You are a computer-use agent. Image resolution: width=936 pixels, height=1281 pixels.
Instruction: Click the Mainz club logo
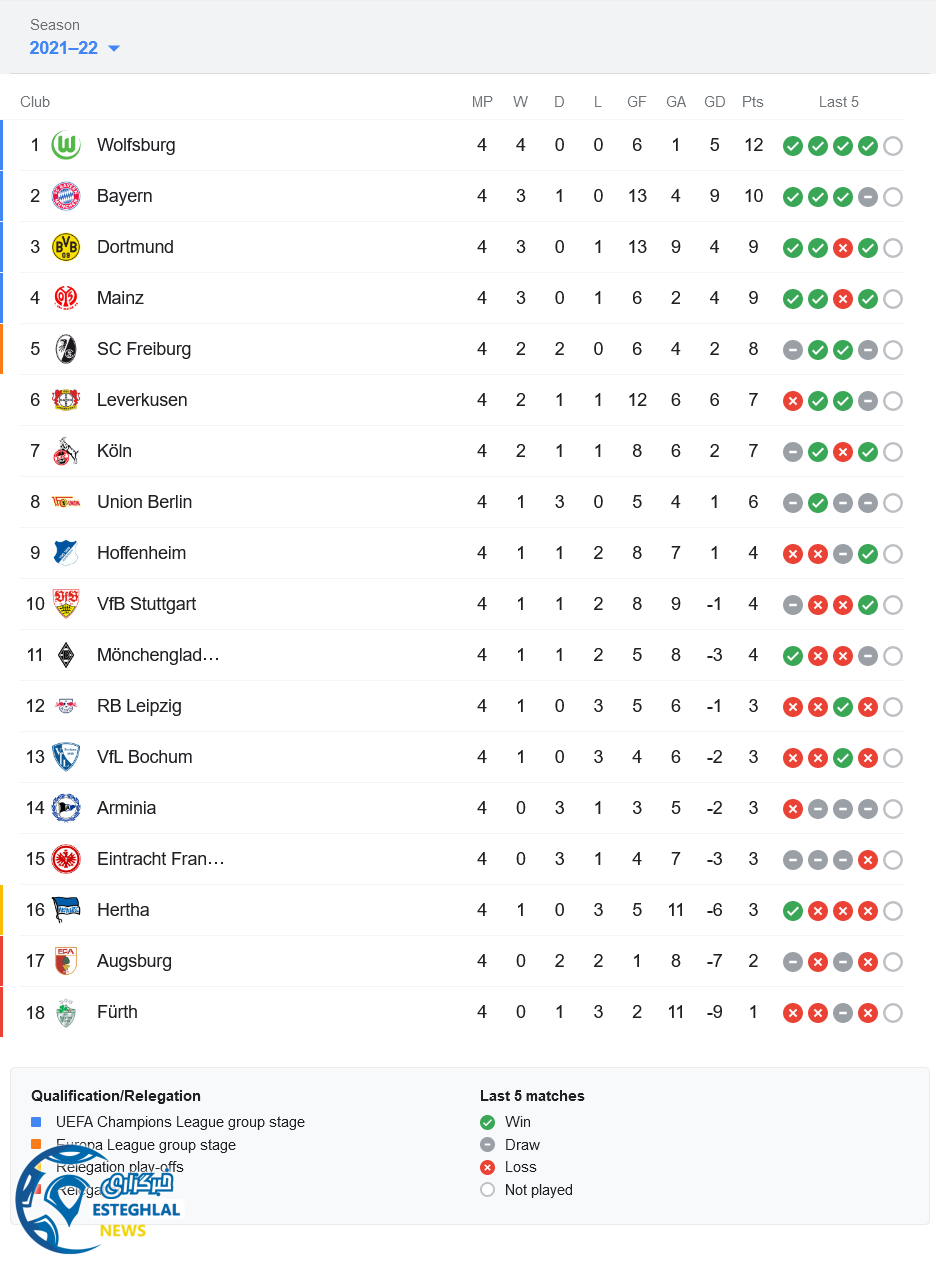point(66,298)
